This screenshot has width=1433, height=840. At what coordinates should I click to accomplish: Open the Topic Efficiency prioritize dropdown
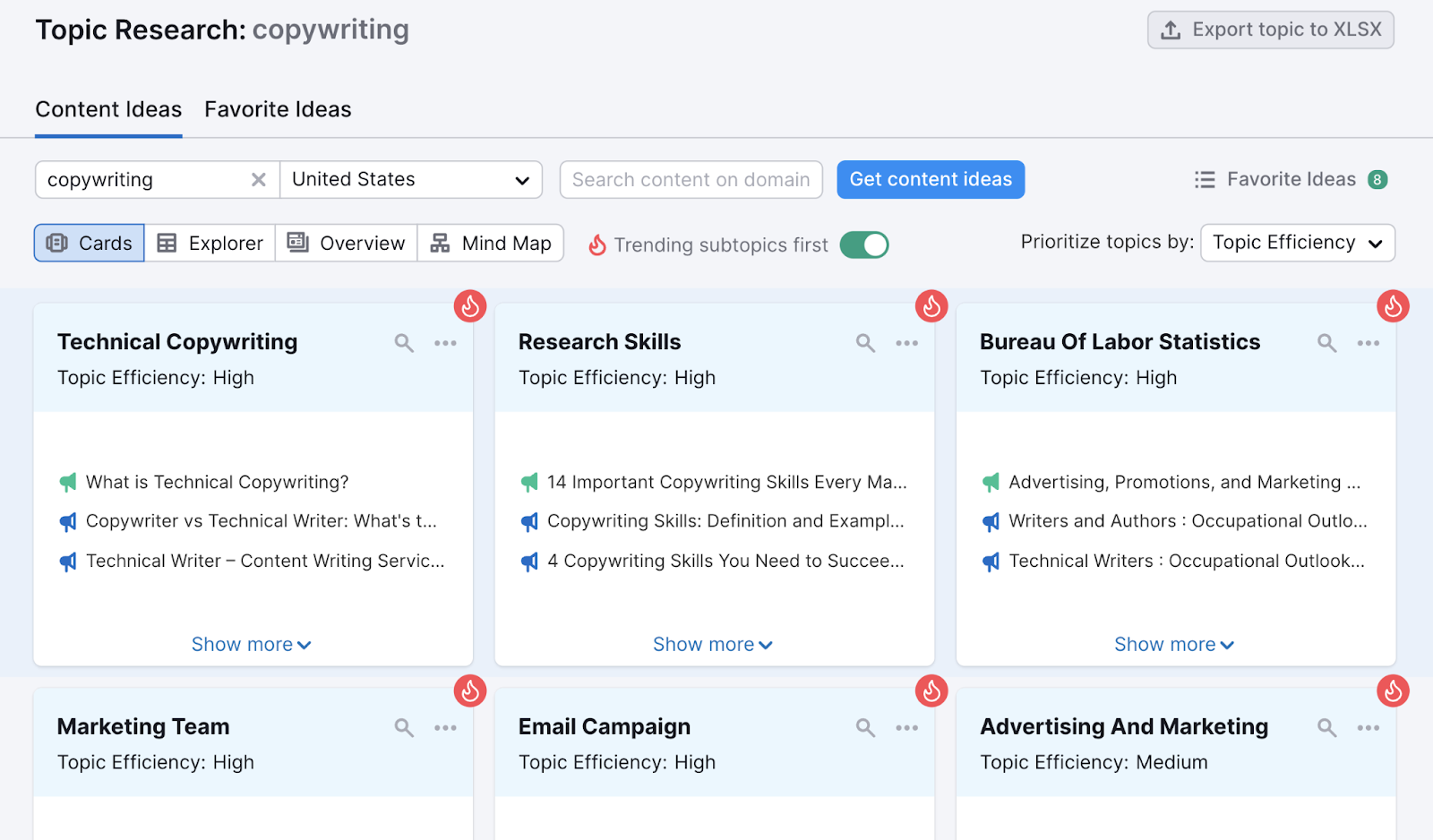[x=1298, y=243]
